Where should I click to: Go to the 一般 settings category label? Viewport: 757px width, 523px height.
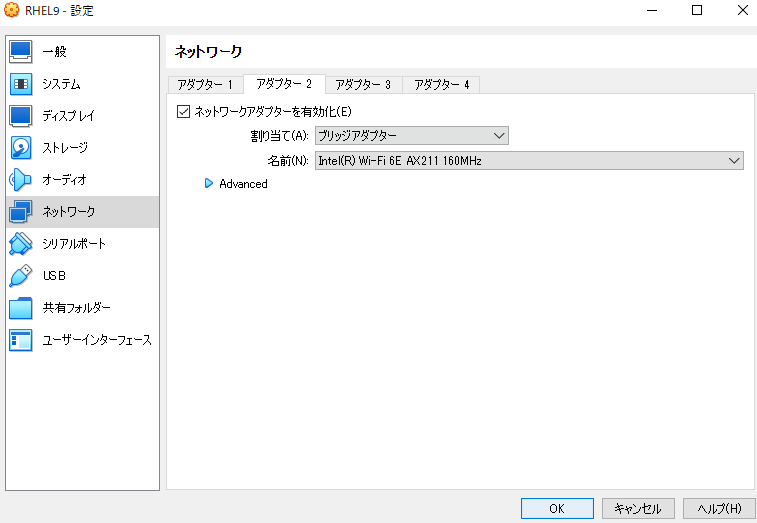click(x=54, y=52)
